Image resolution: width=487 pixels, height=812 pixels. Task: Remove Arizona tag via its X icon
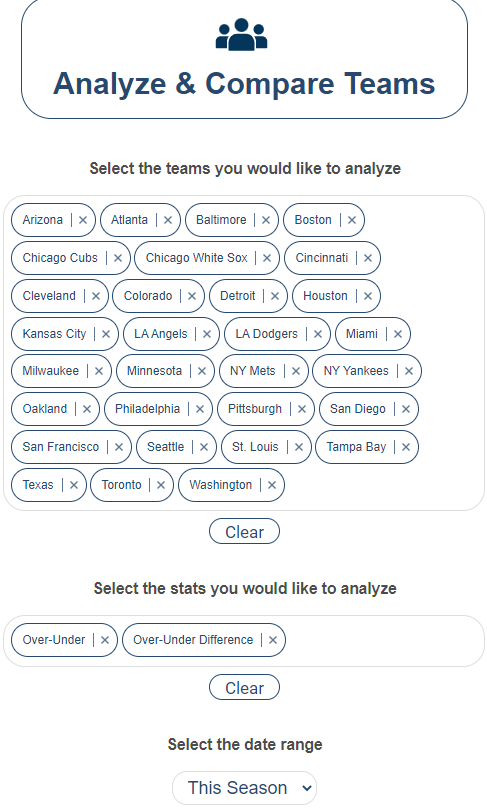(x=83, y=220)
